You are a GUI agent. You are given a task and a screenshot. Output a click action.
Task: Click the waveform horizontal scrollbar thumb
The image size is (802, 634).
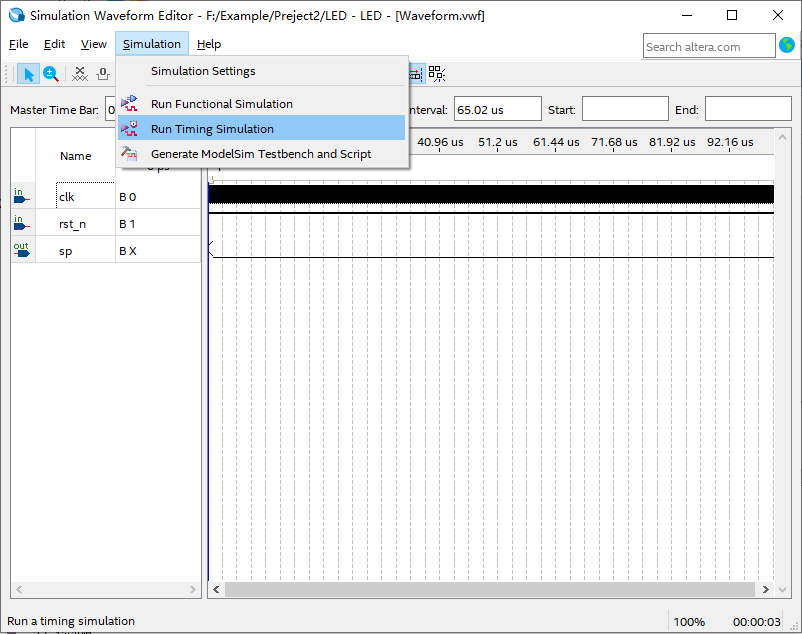coord(490,589)
